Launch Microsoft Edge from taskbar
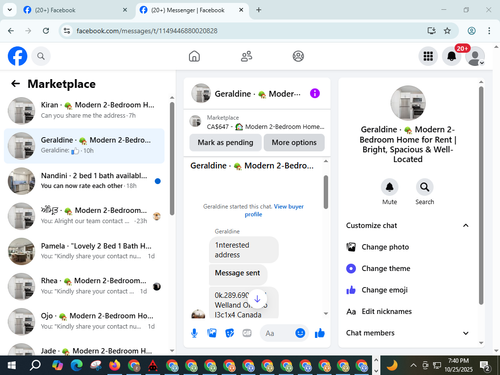The height and width of the screenshot is (375, 500). [77, 366]
